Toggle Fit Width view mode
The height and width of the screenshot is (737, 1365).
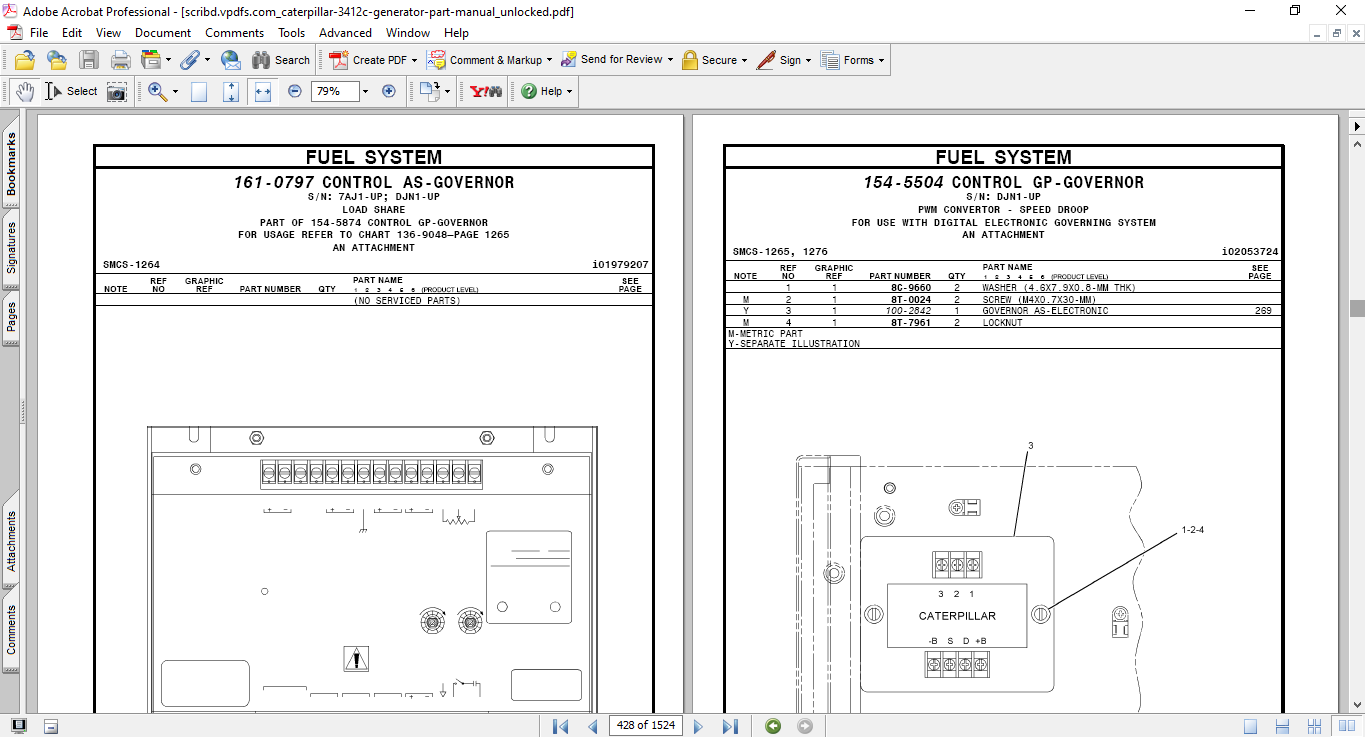click(x=263, y=91)
